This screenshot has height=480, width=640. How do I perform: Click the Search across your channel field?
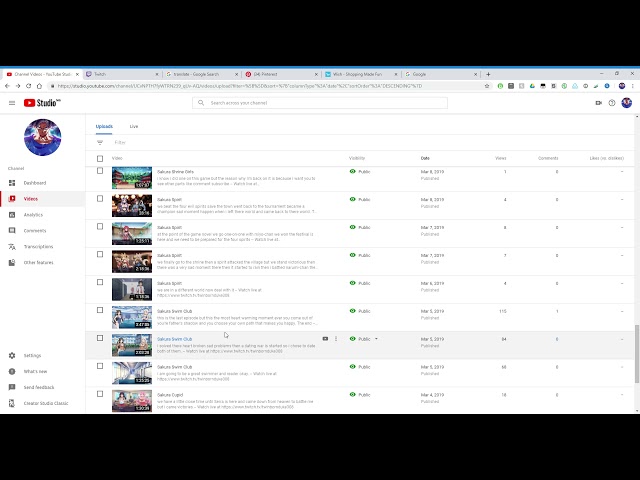tap(320, 103)
